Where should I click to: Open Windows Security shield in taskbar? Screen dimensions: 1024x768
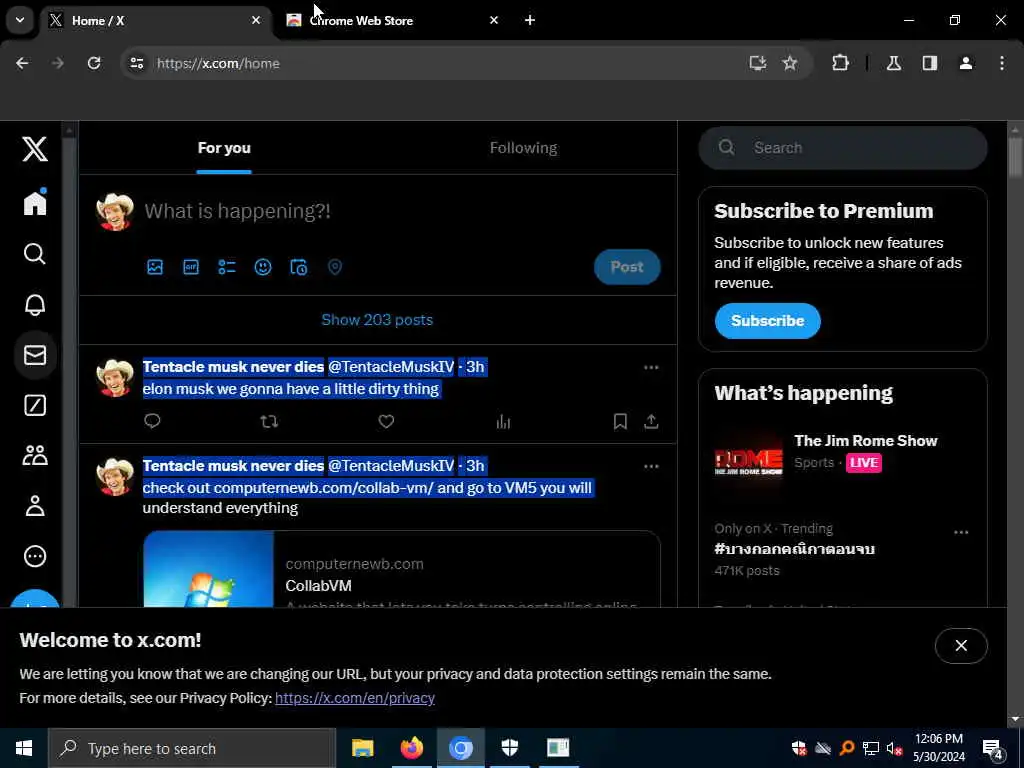pos(509,748)
